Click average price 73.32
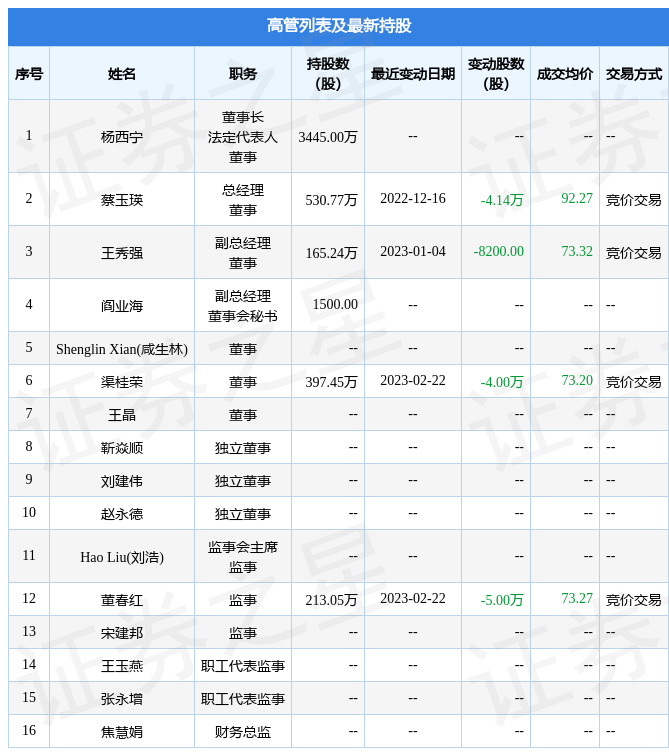This screenshot has width=669, height=756. point(576,251)
